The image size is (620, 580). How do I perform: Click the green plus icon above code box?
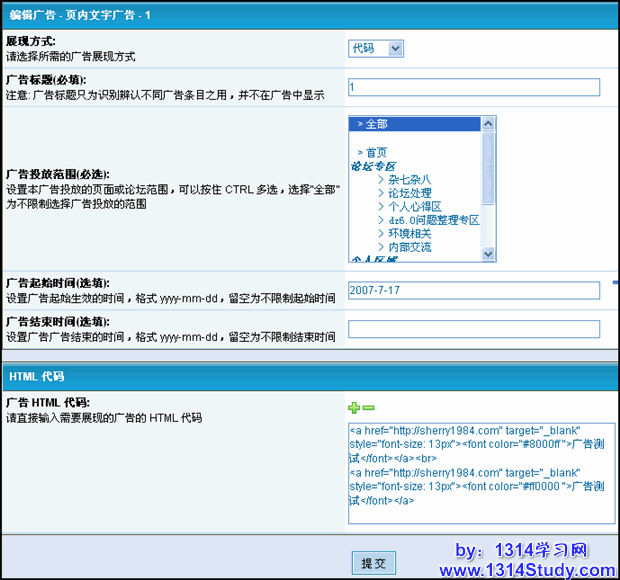(x=353, y=408)
